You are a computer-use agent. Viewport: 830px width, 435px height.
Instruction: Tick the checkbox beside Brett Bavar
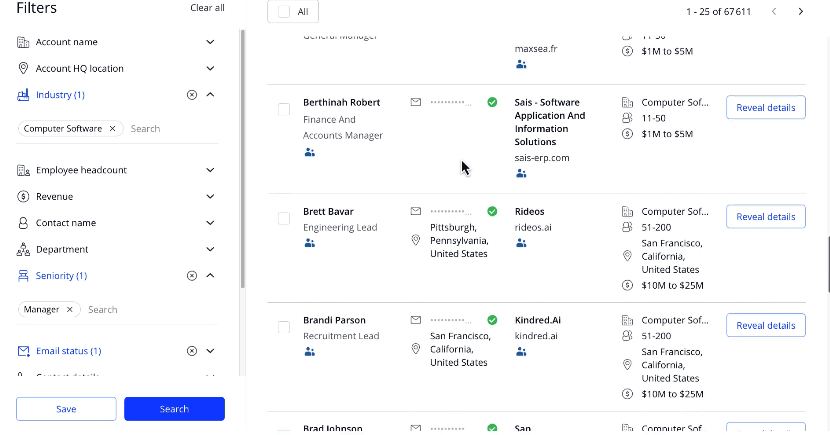[284, 219]
